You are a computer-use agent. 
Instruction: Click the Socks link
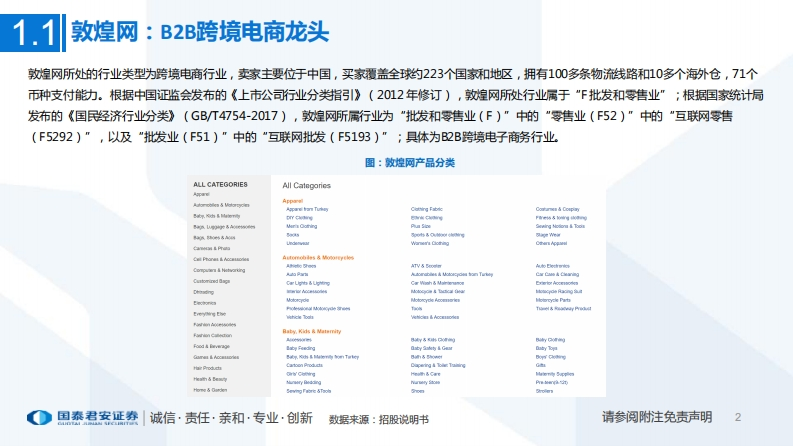pyautogui.click(x=293, y=235)
